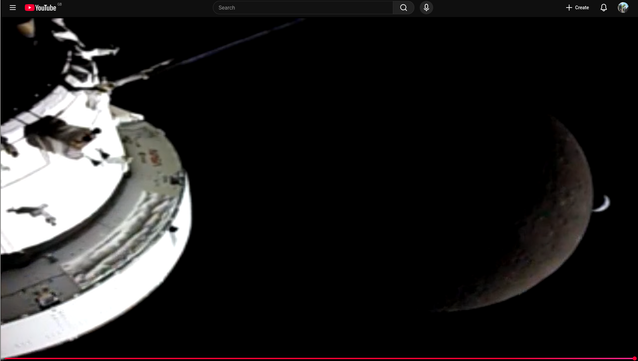Click the video frame to pause playback
This screenshot has width=638, height=361.
tap(319, 187)
